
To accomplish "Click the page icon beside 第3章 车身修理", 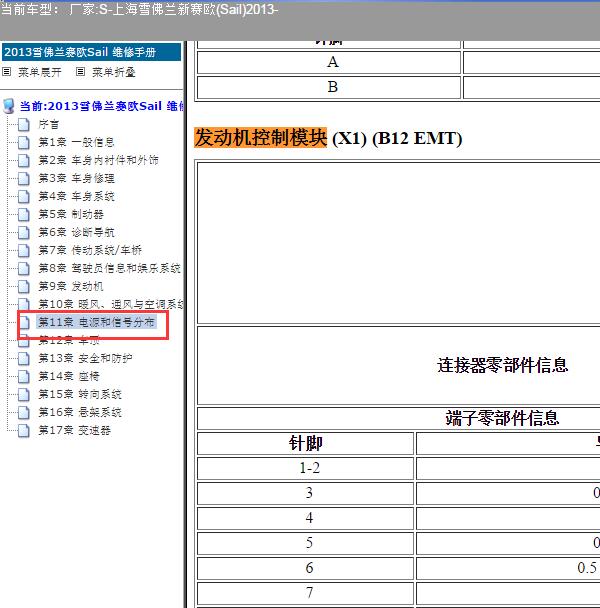I will tap(24, 179).
